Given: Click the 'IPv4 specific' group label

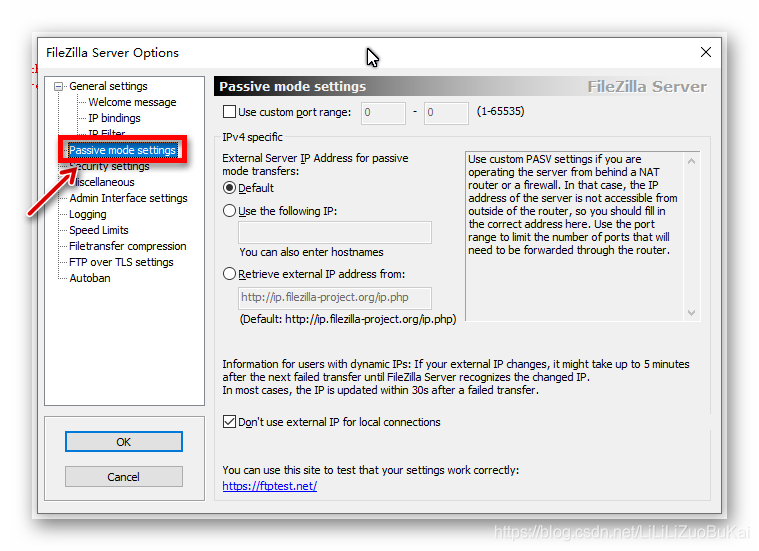Looking at the screenshot, I should (252, 137).
